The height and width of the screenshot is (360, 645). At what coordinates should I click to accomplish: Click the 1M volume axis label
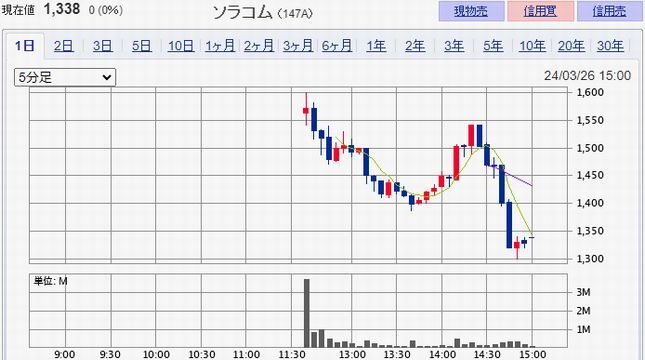pos(583,330)
